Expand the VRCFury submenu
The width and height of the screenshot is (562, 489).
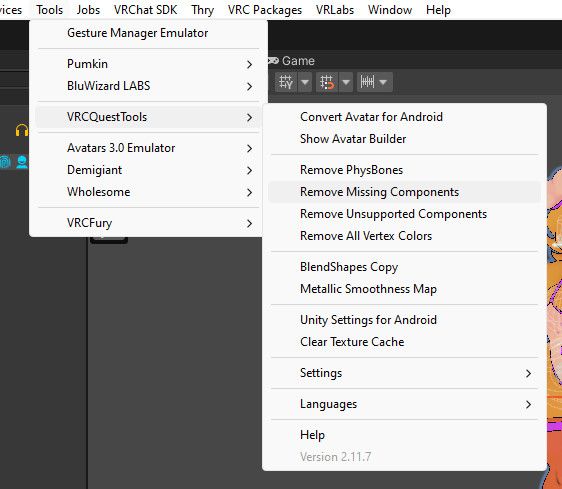148,223
